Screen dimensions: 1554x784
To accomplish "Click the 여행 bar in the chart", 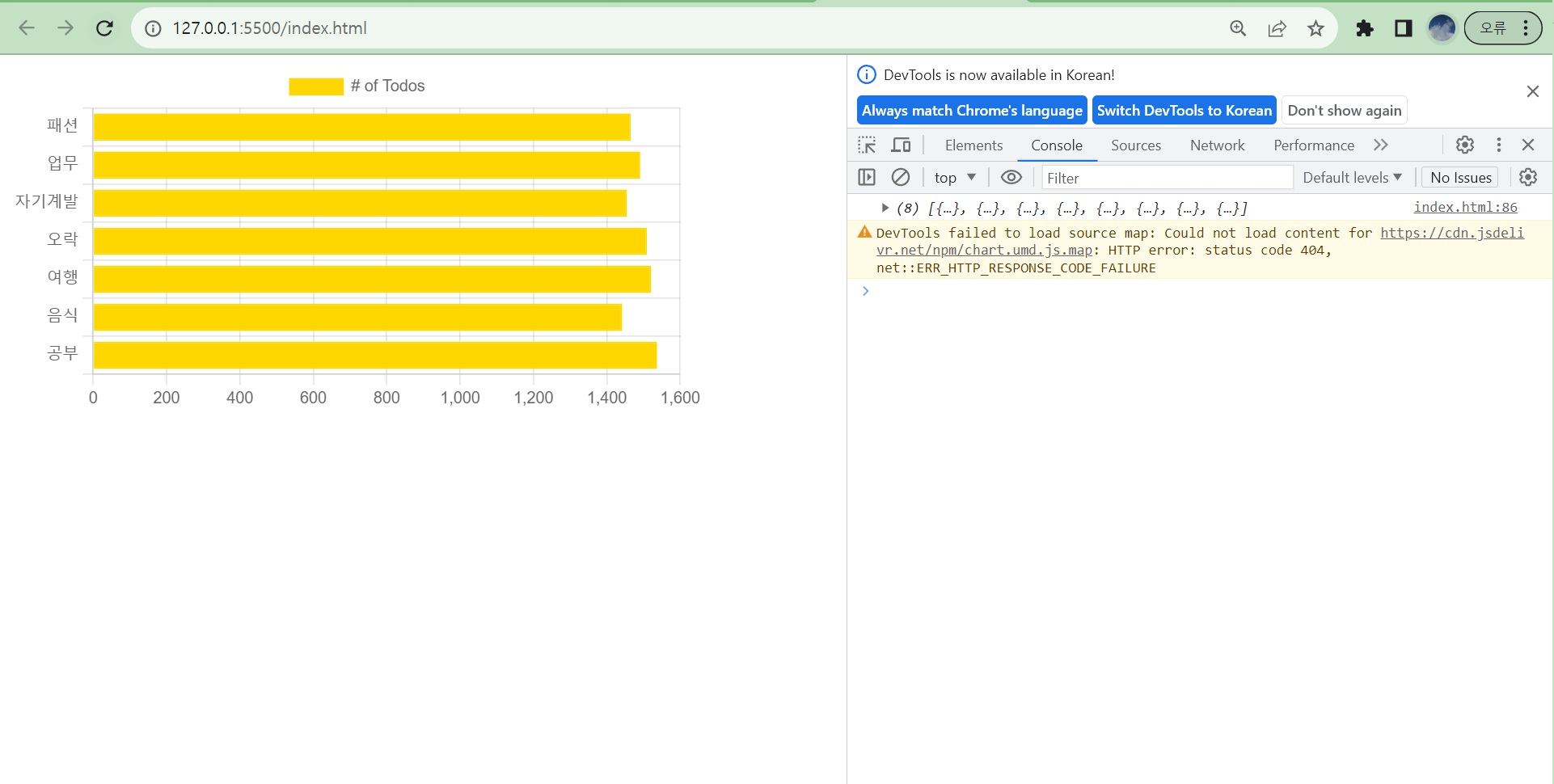I will tap(372, 279).
